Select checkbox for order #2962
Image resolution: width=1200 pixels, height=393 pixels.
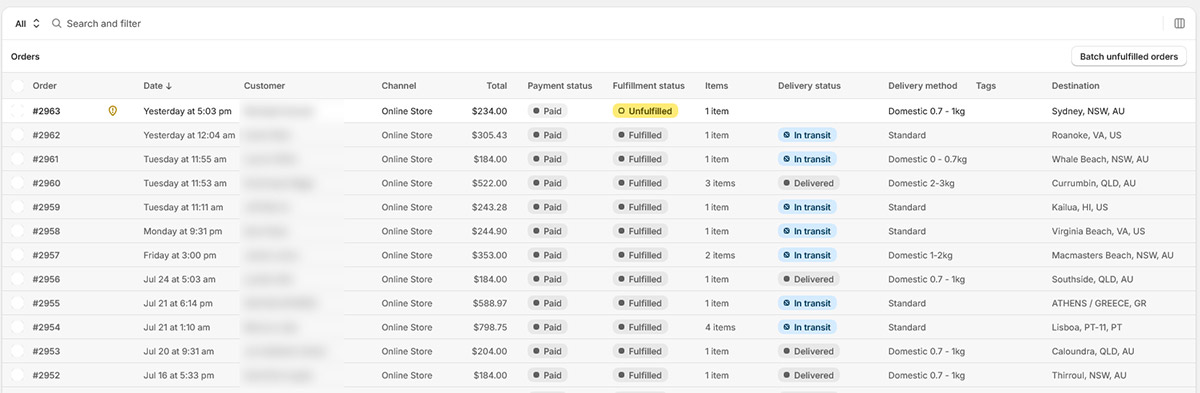(17, 135)
